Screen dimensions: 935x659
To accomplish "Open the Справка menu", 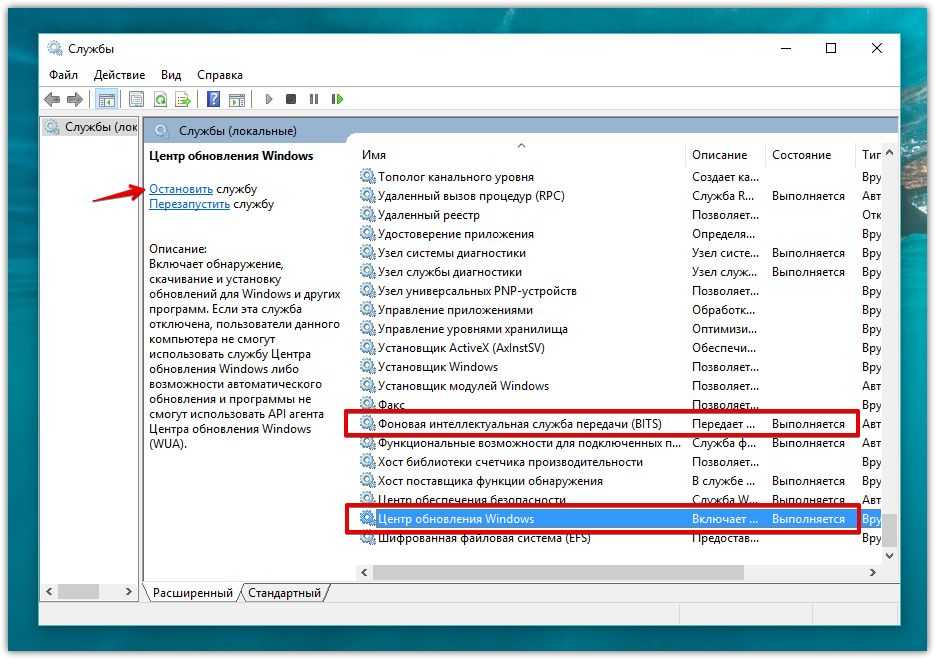I will click(x=219, y=75).
